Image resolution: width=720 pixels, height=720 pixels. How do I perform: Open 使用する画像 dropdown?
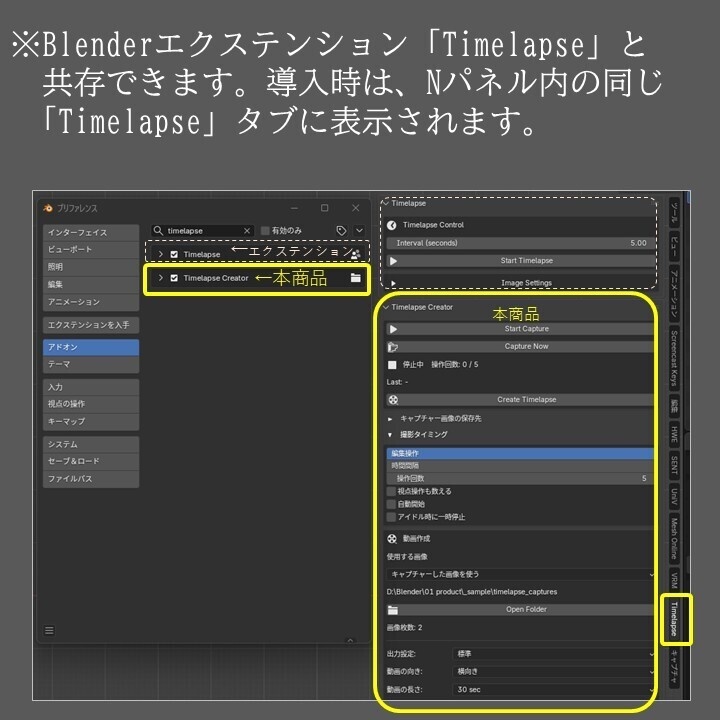[x=520, y=574]
